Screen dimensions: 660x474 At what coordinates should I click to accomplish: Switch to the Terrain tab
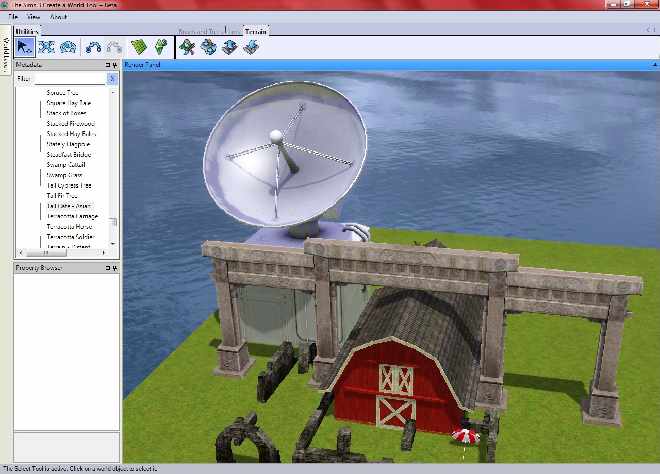click(x=255, y=31)
